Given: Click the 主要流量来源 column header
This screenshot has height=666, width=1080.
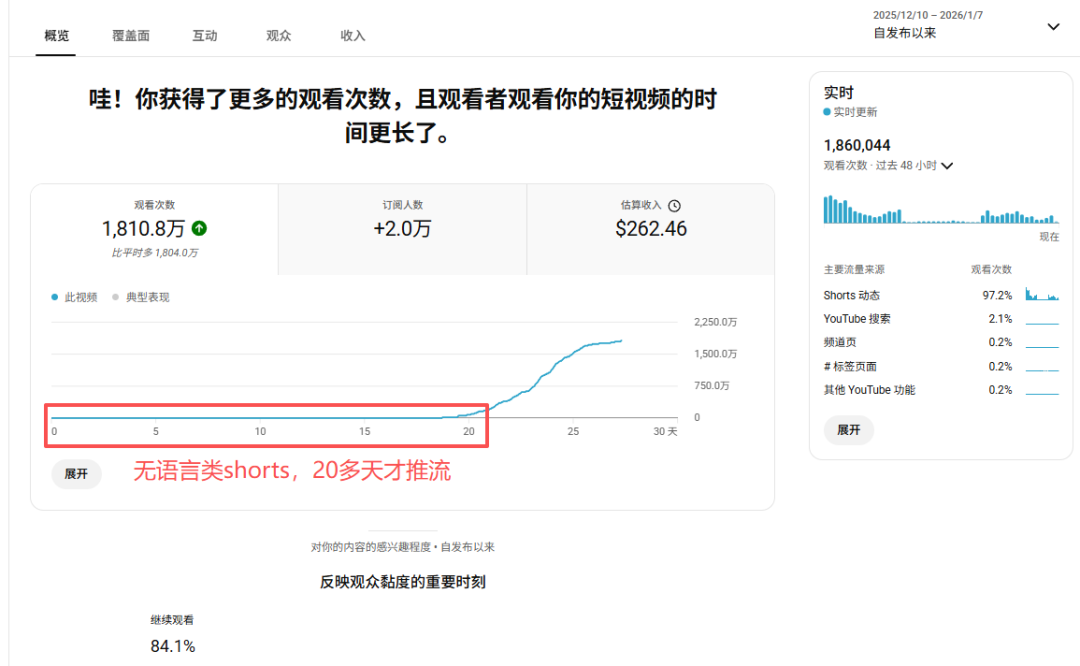Looking at the screenshot, I should pos(854,269).
